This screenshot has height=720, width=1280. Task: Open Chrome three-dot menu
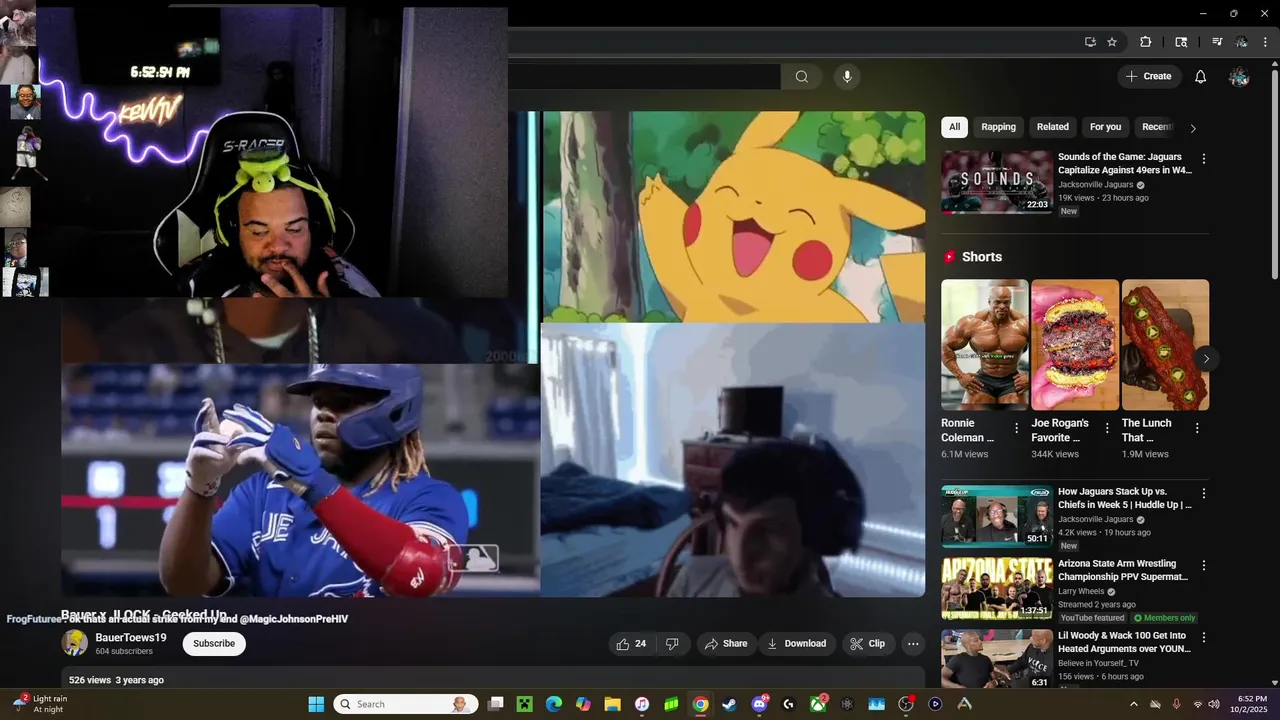point(1266,42)
